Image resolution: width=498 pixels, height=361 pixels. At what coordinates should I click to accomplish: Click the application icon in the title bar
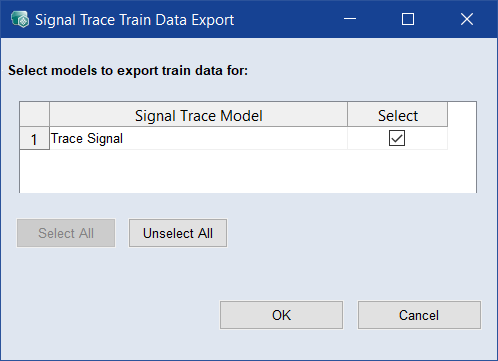point(20,19)
